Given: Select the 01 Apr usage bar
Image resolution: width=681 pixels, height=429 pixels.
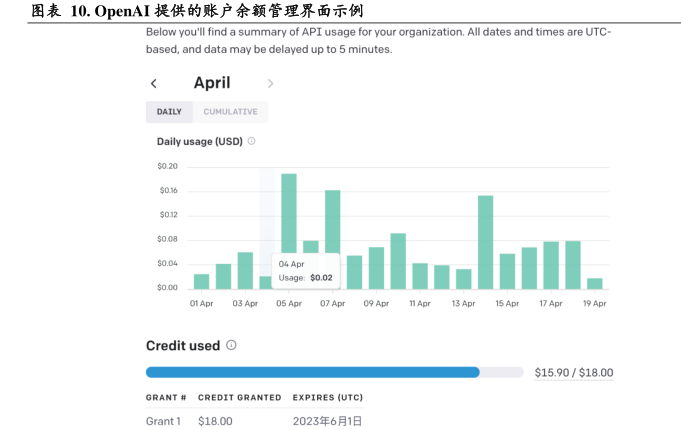Looking at the screenshot, I should click(201, 281).
